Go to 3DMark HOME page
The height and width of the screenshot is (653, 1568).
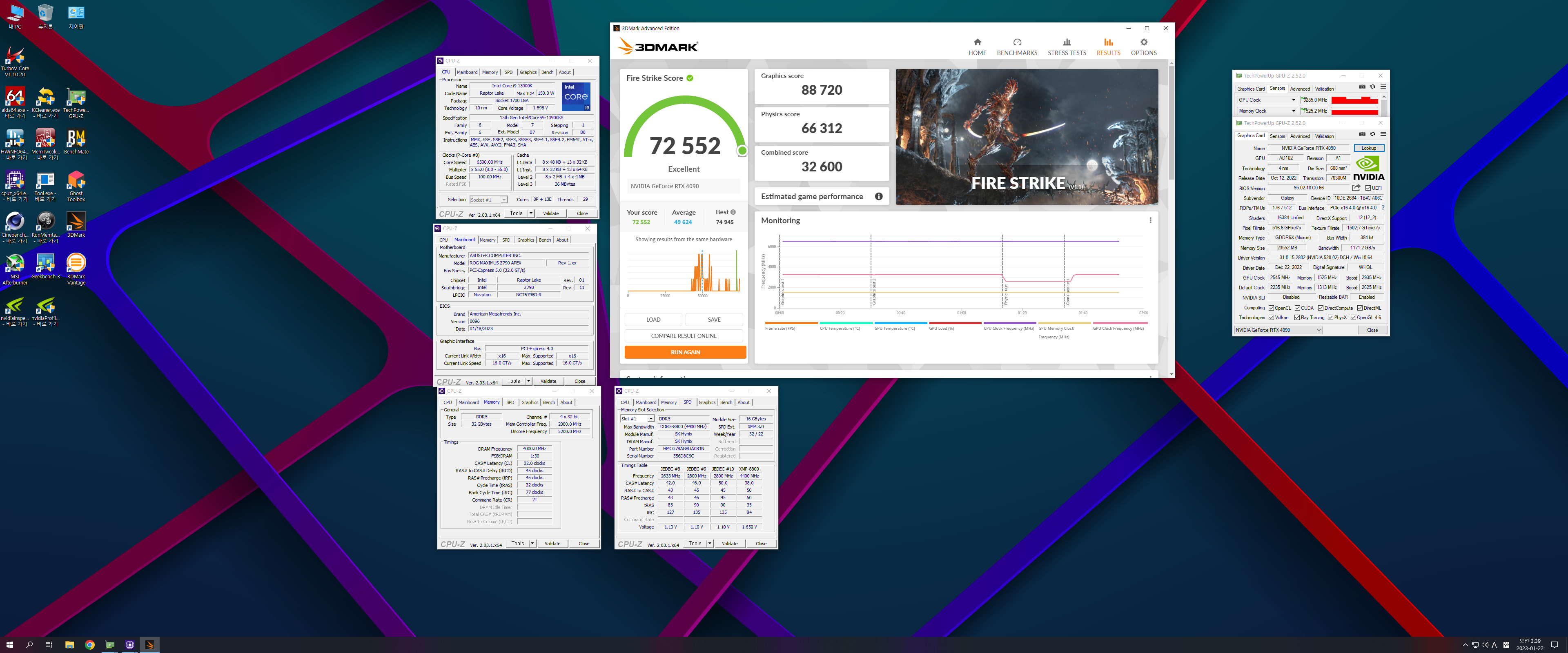pos(977,47)
